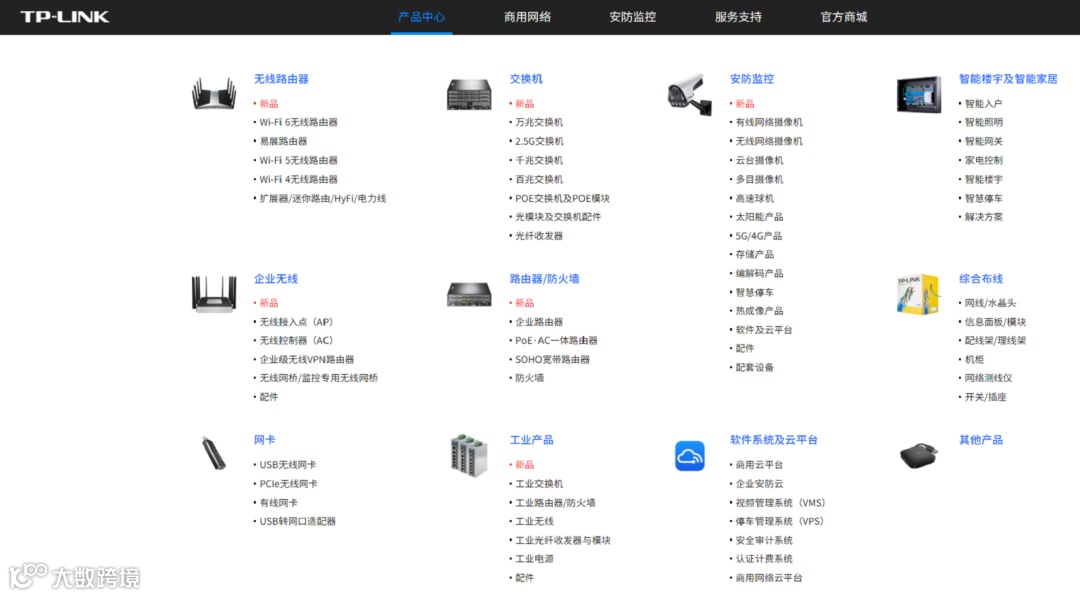Select 智能网关
This screenshot has height=597, width=1080.
pos(984,141)
